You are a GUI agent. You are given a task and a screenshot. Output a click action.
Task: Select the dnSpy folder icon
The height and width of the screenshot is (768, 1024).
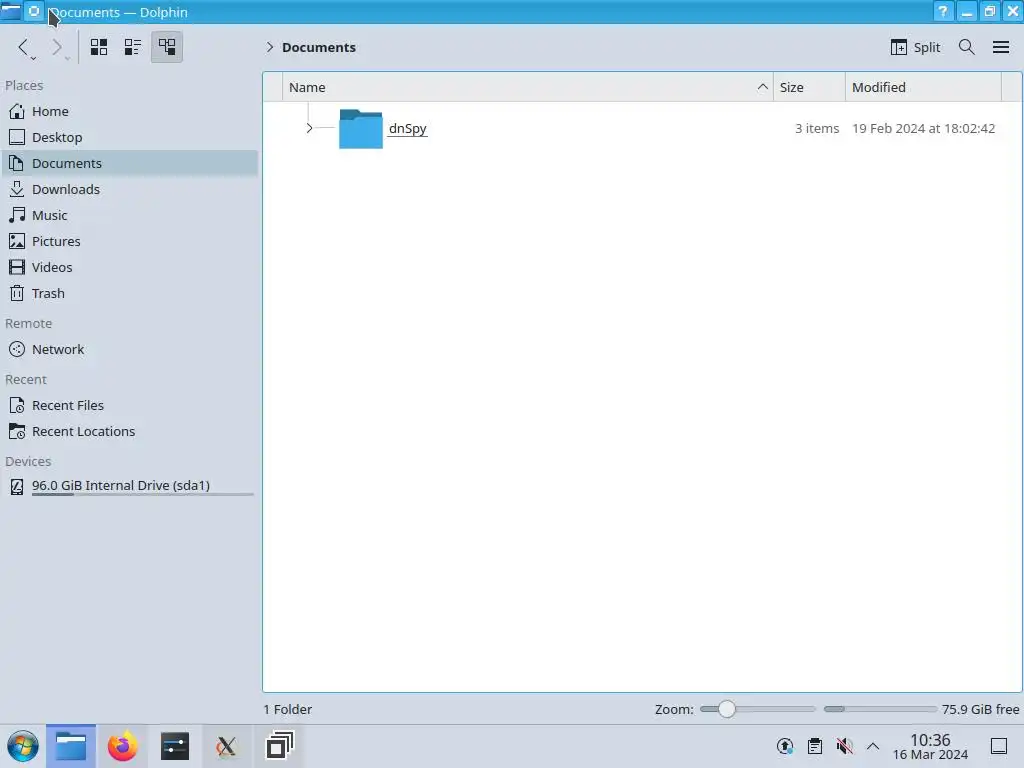tap(360, 129)
